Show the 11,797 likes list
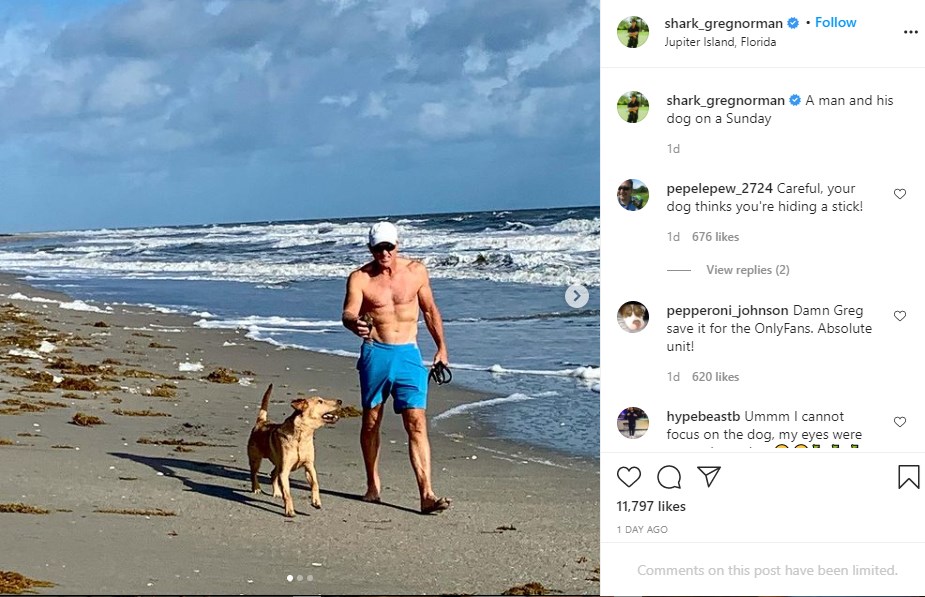 coord(651,507)
